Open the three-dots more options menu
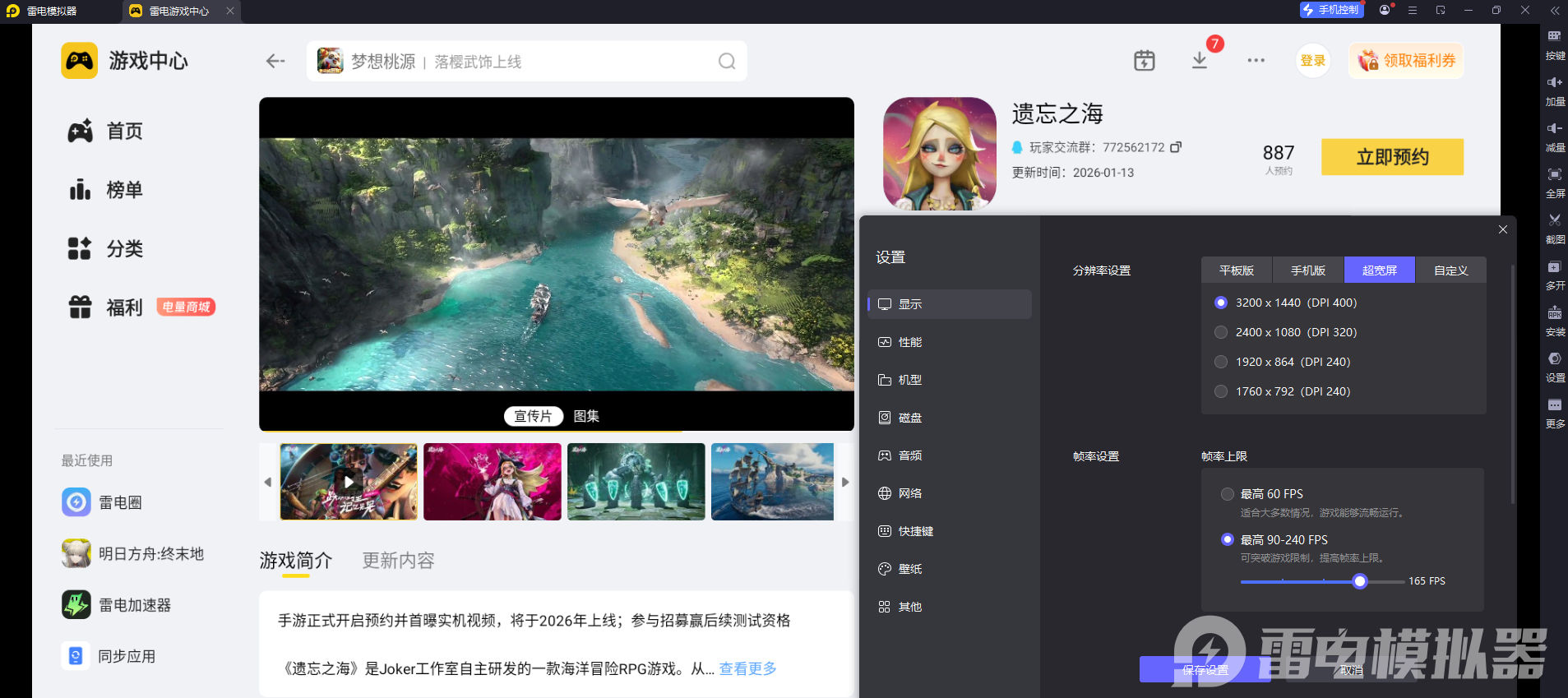 tap(1256, 61)
